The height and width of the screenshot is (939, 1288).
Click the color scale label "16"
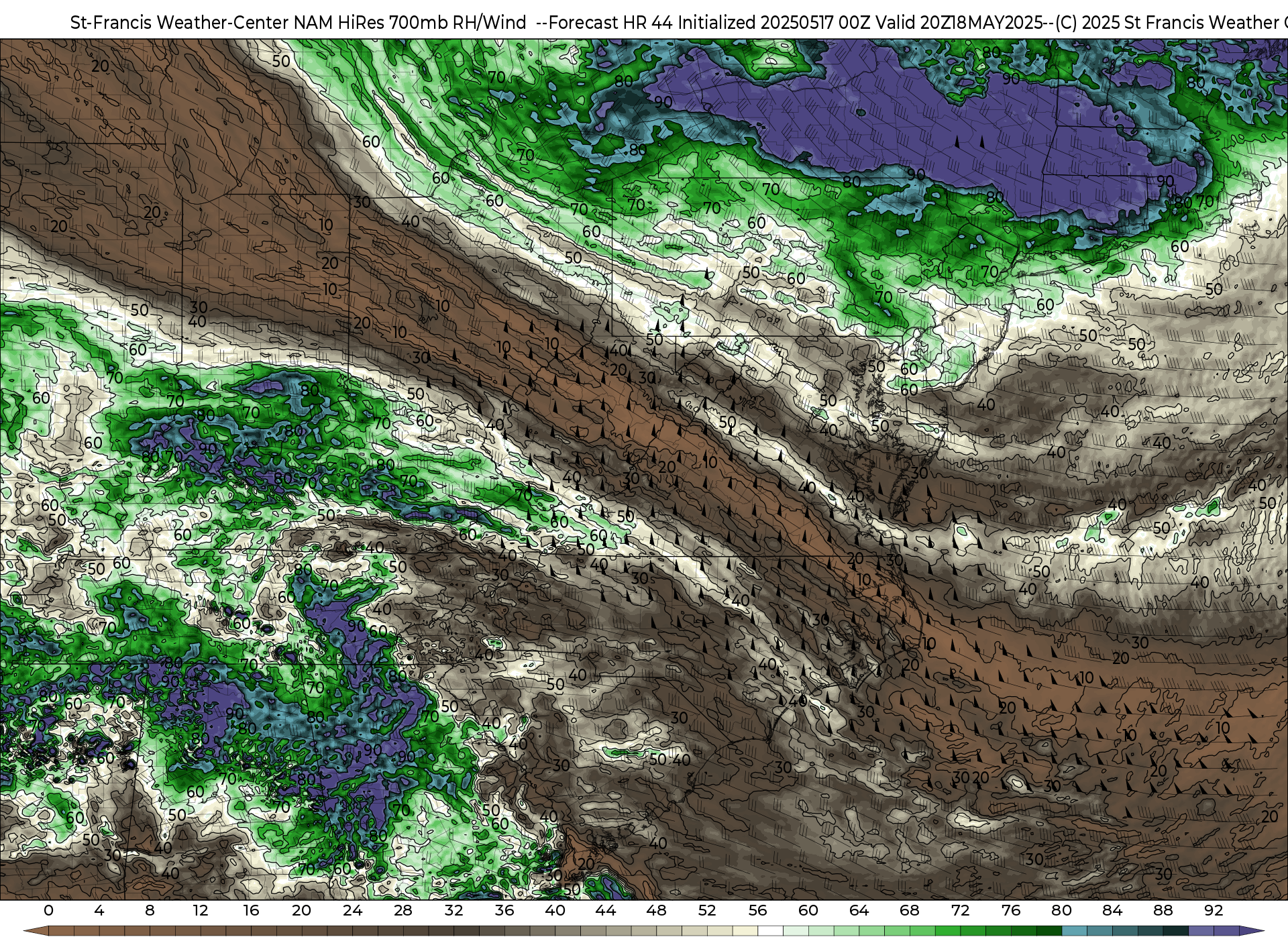pos(251,910)
